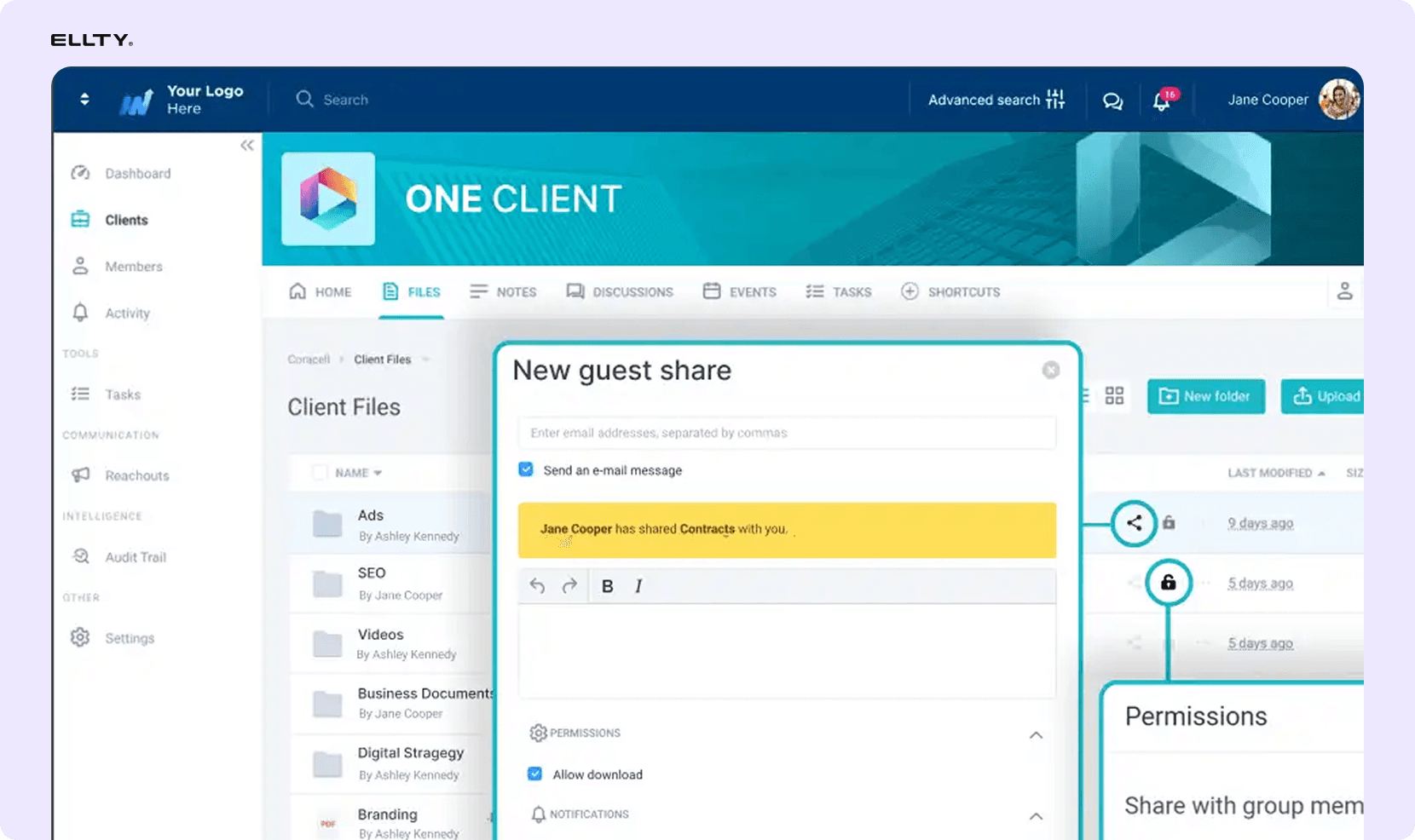
Task: Open the EVENTS tab
Action: (739, 291)
